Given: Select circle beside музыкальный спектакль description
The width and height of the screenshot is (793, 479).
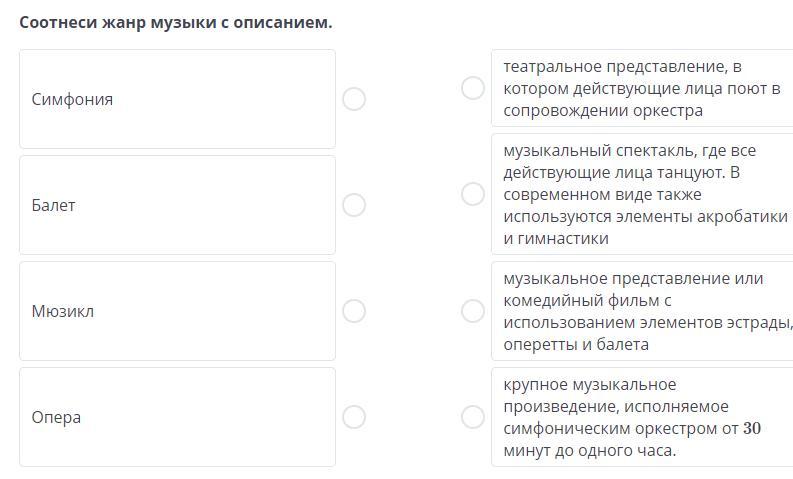Looking at the screenshot, I should (x=473, y=194).
